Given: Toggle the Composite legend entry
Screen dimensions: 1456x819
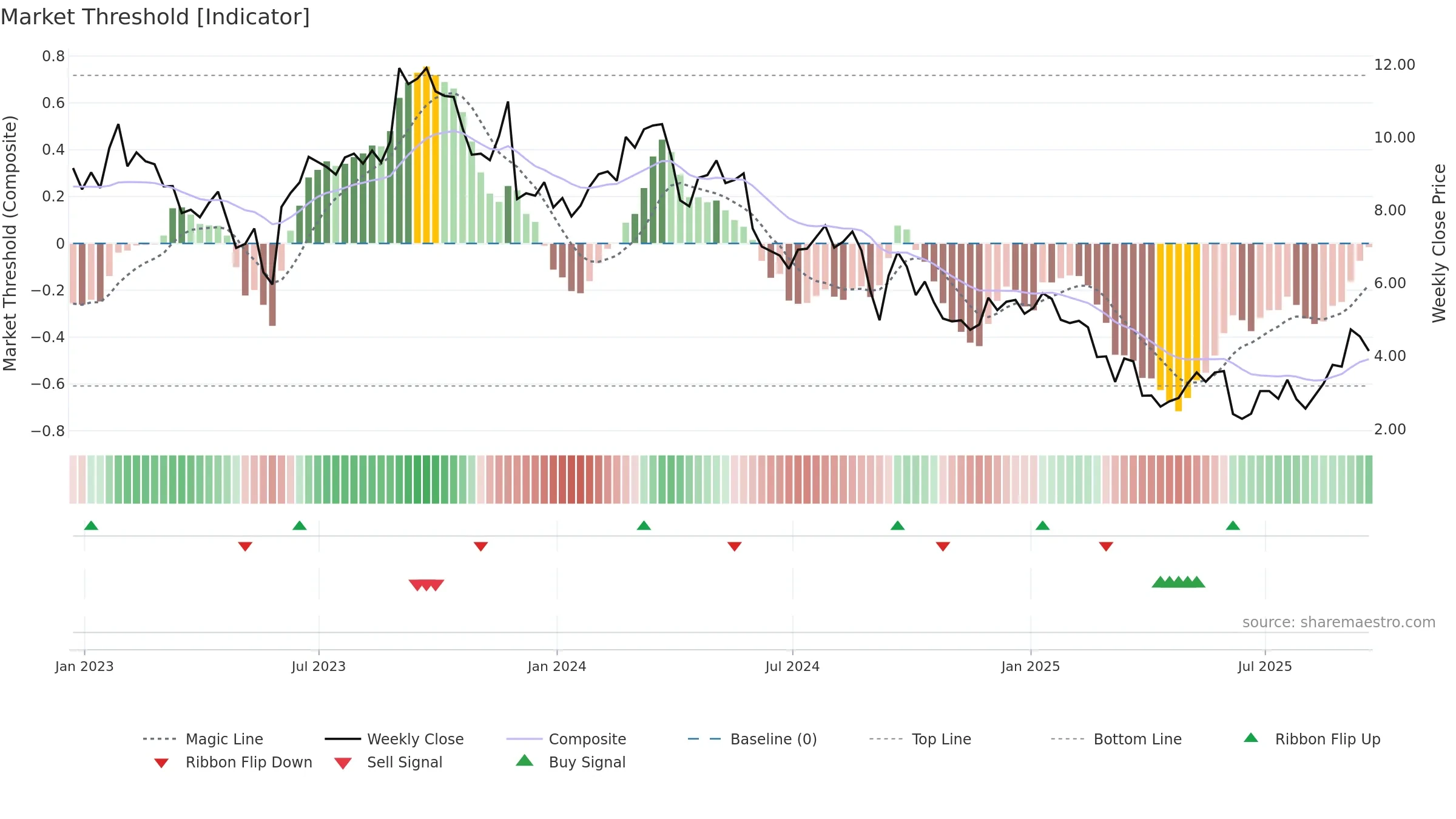Looking at the screenshot, I should (566, 739).
